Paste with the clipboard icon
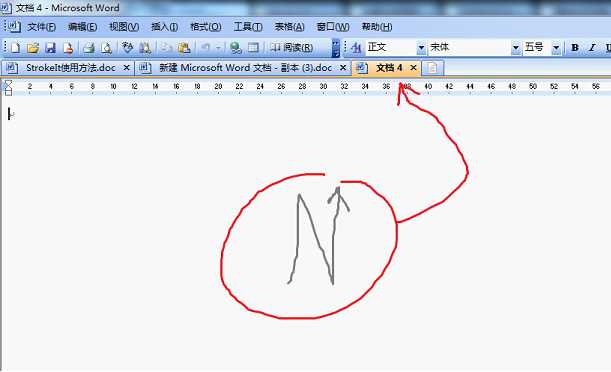 tap(184, 48)
